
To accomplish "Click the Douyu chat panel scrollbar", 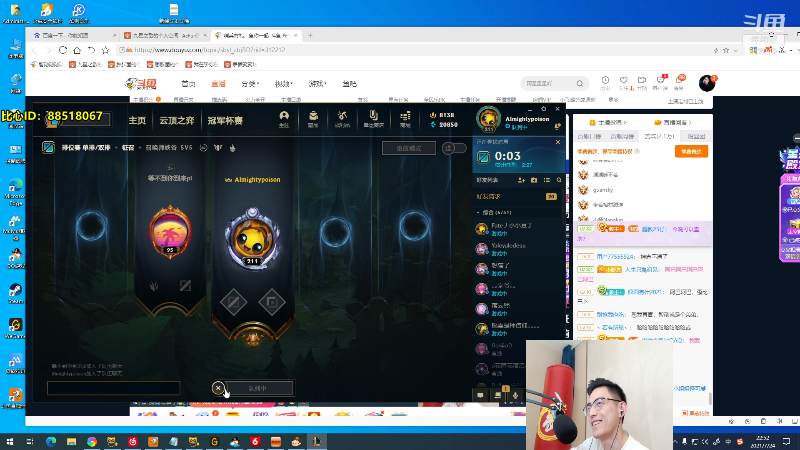I will [710, 399].
